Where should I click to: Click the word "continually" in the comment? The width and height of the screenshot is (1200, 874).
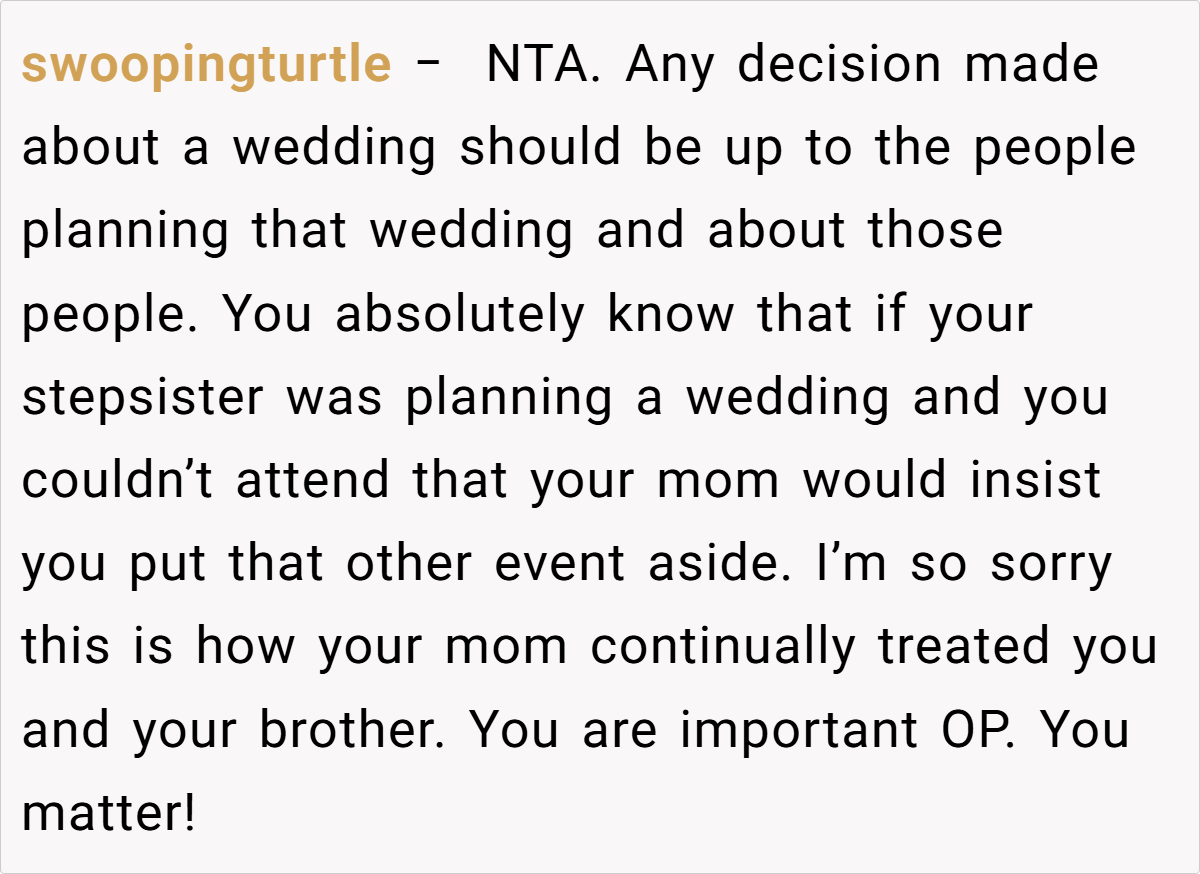tap(724, 647)
